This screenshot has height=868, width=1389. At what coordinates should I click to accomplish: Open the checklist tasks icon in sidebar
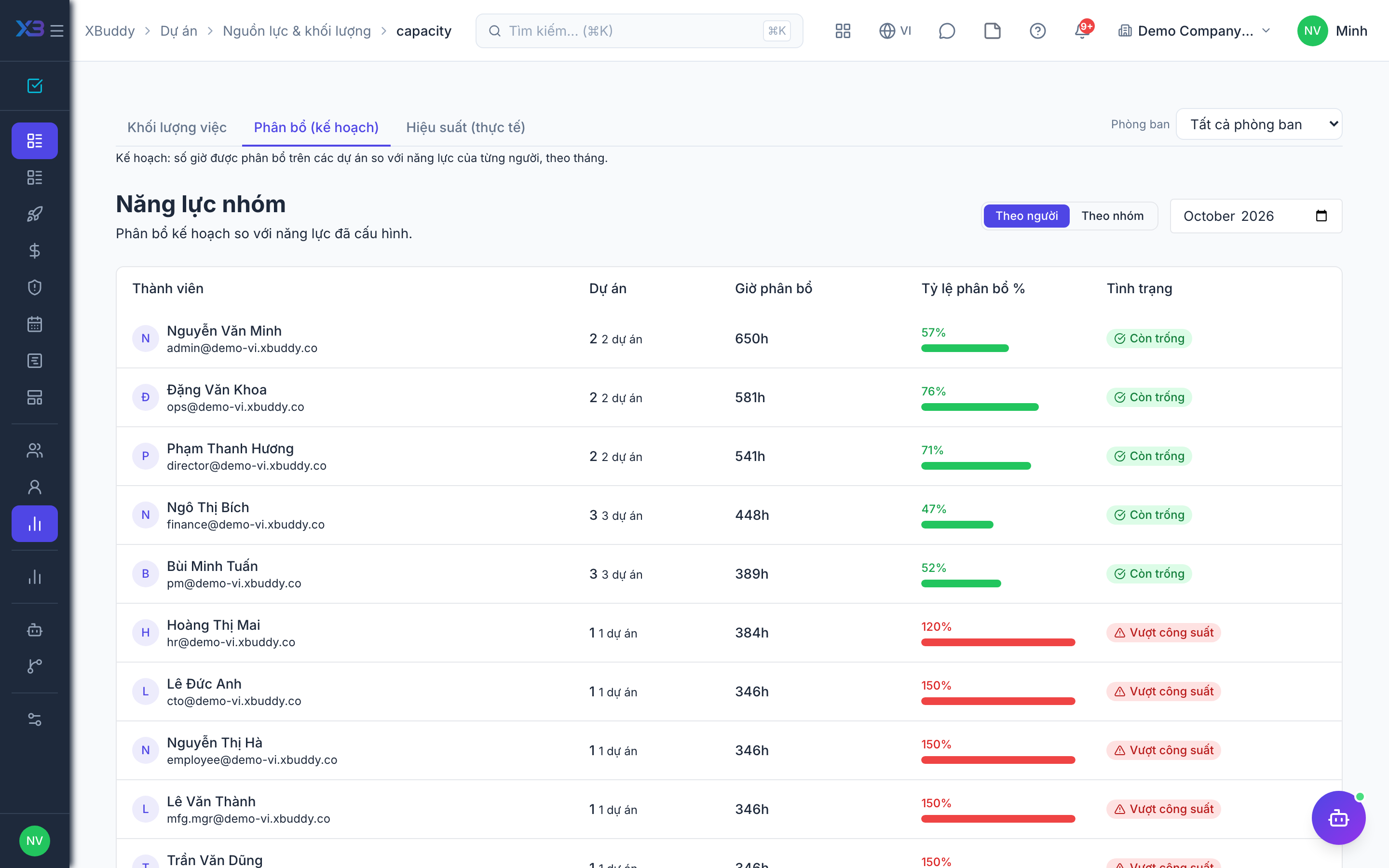pyautogui.click(x=34, y=86)
